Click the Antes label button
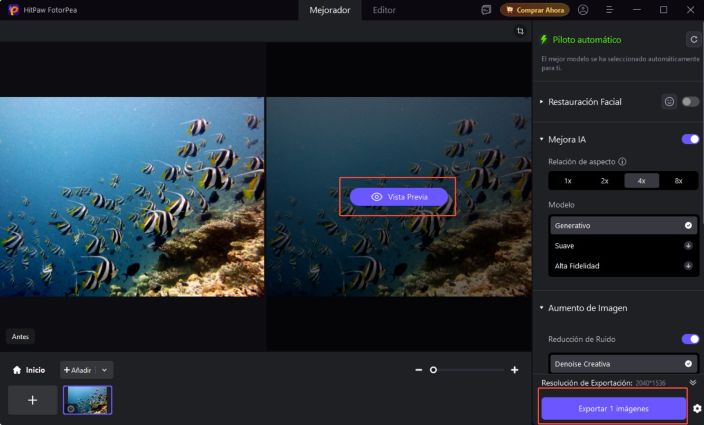This screenshot has width=704, height=425. tap(20, 337)
